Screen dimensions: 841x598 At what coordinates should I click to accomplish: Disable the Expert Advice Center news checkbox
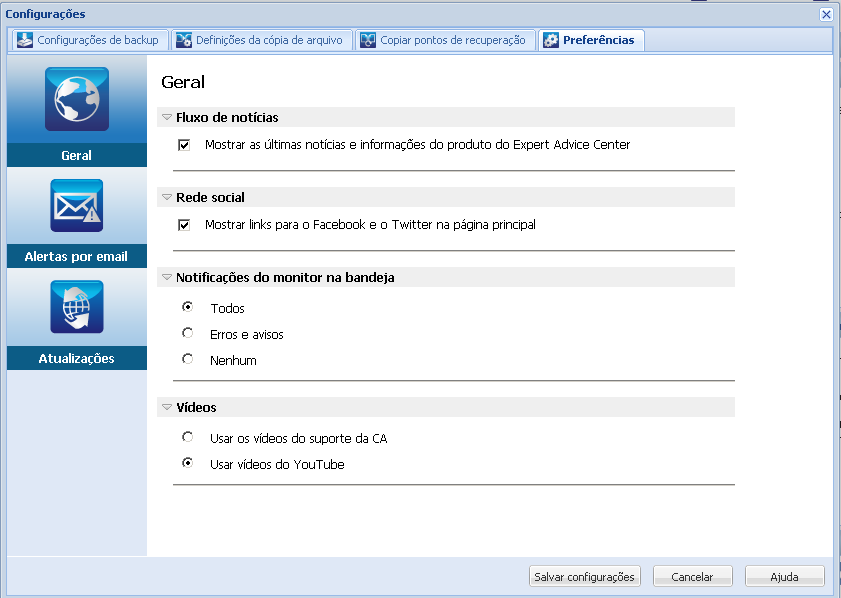coord(184,145)
